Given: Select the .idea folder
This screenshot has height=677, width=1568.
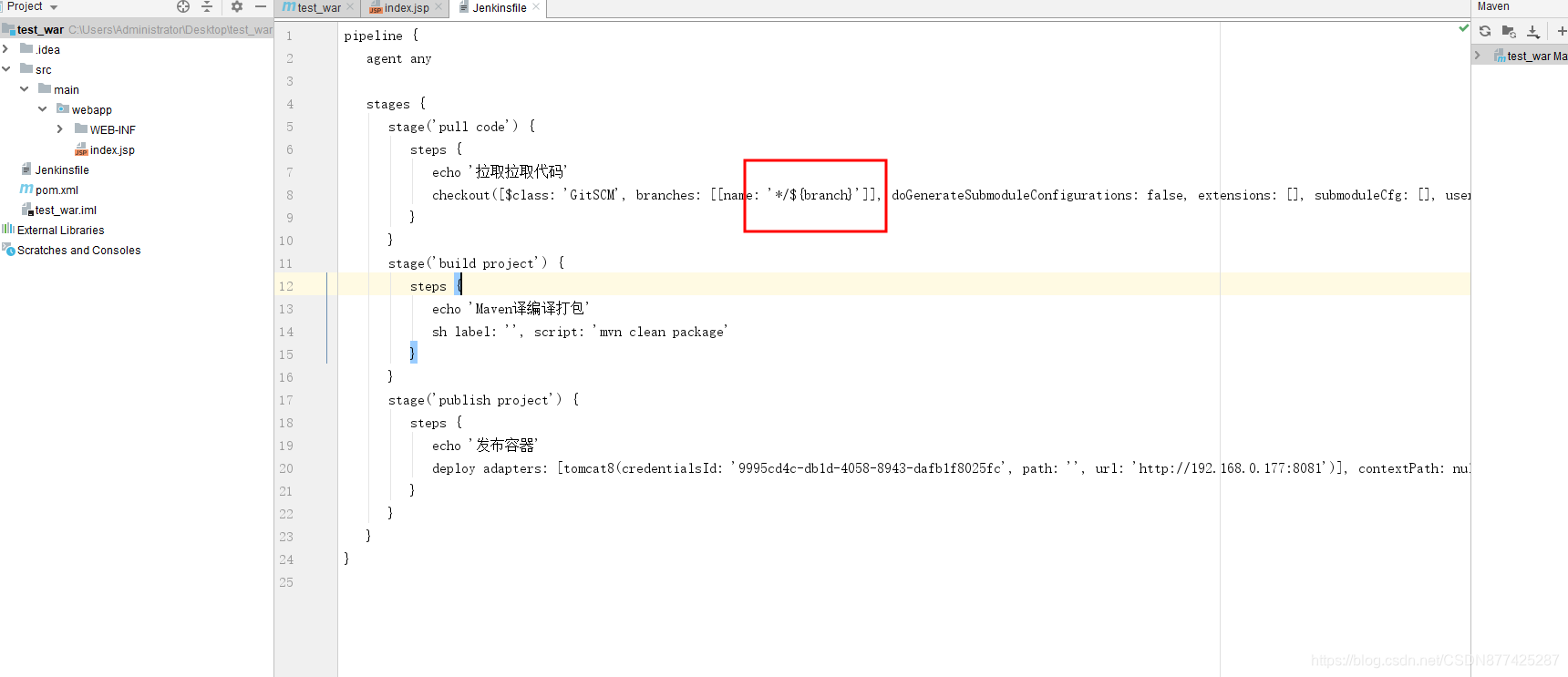Looking at the screenshot, I should 40,50.
